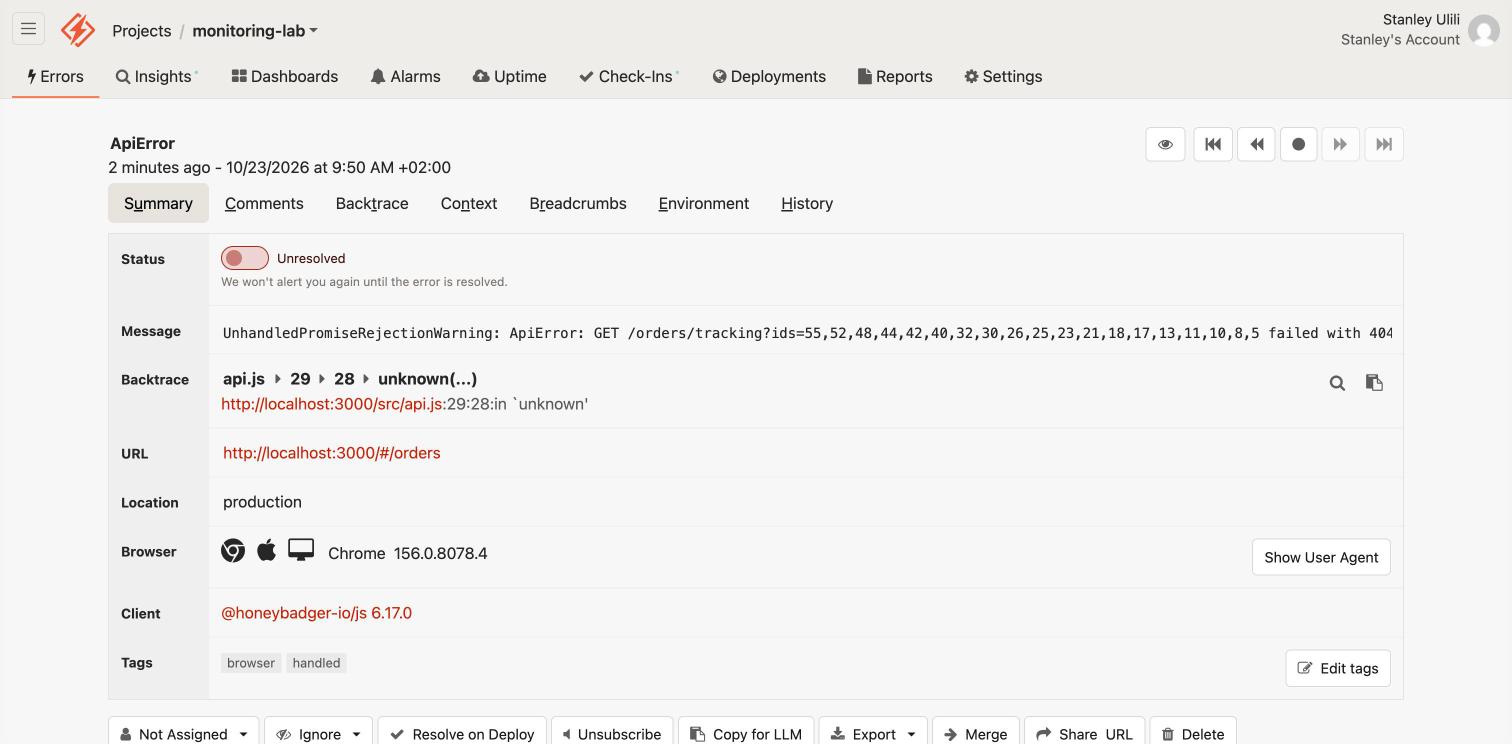Open the user avatar menu
This screenshot has width=1512, height=744.
click(1484, 30)
